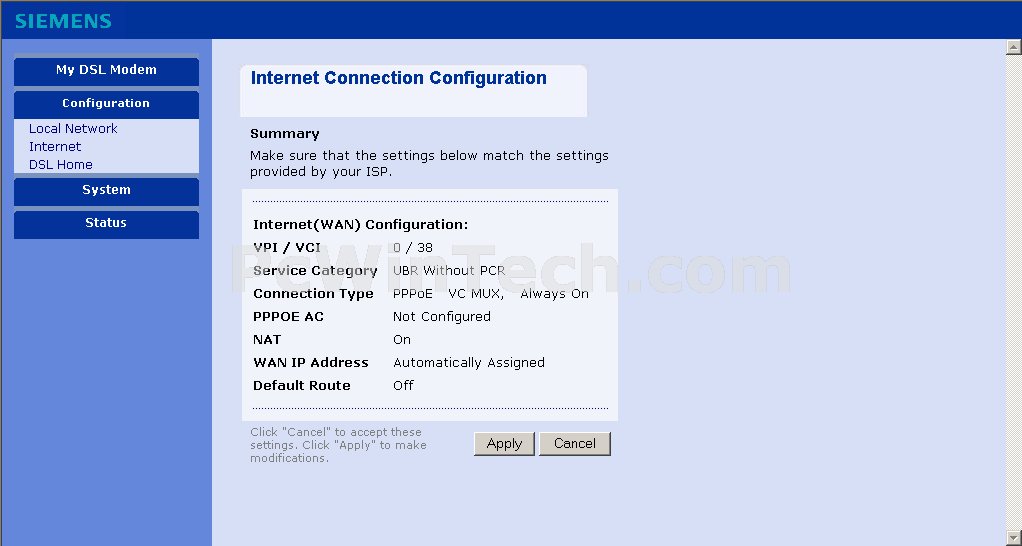Open the My DSL Modem menu
The width and height of the screenshot is (1022, 546).
(x=106, y=70)
